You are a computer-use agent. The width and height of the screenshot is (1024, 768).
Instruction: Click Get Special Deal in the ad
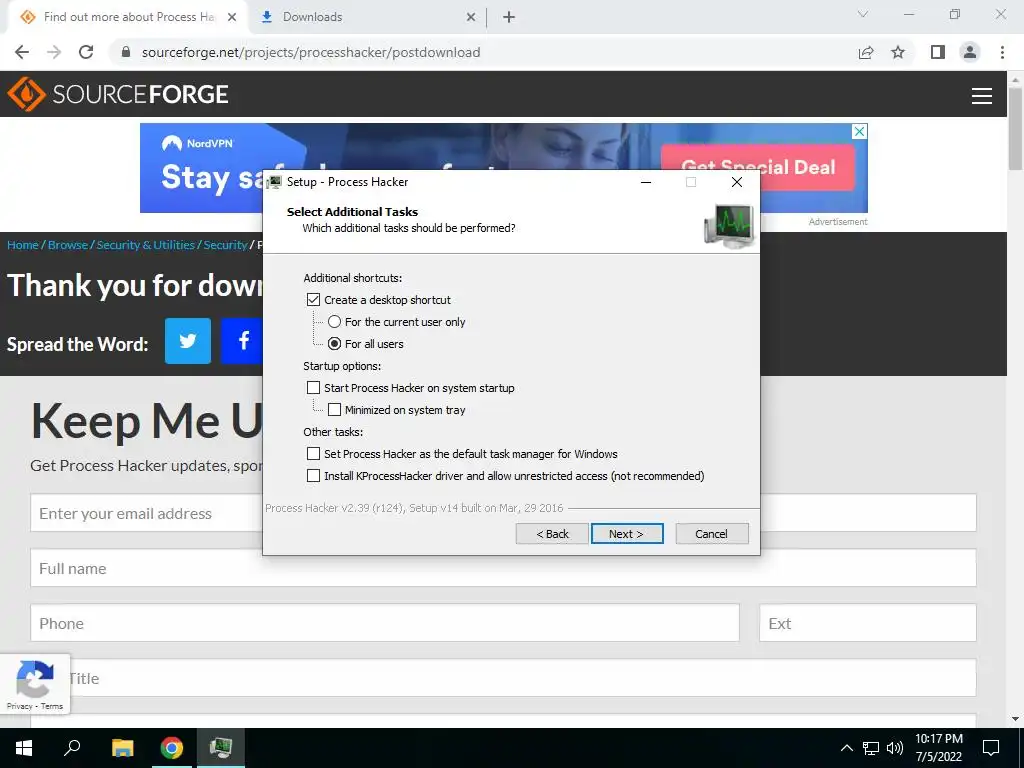tap(758, 167)
